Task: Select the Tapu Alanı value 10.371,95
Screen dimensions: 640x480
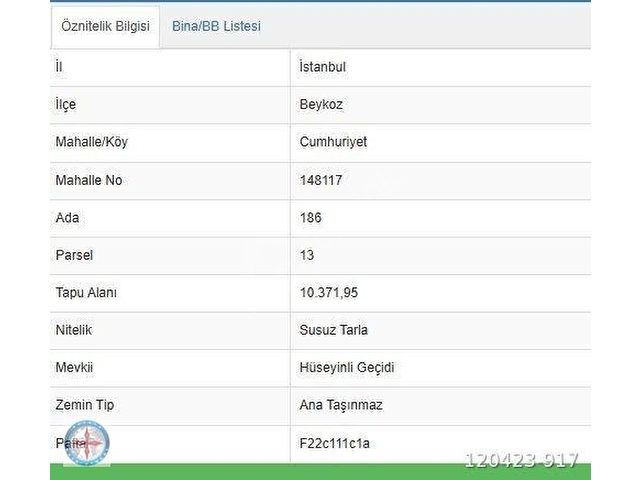Action: click(x=329, y=293)
